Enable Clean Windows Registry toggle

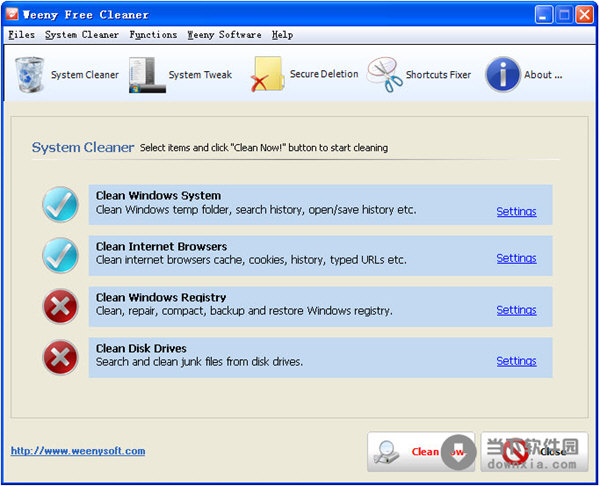click(60, 306)
